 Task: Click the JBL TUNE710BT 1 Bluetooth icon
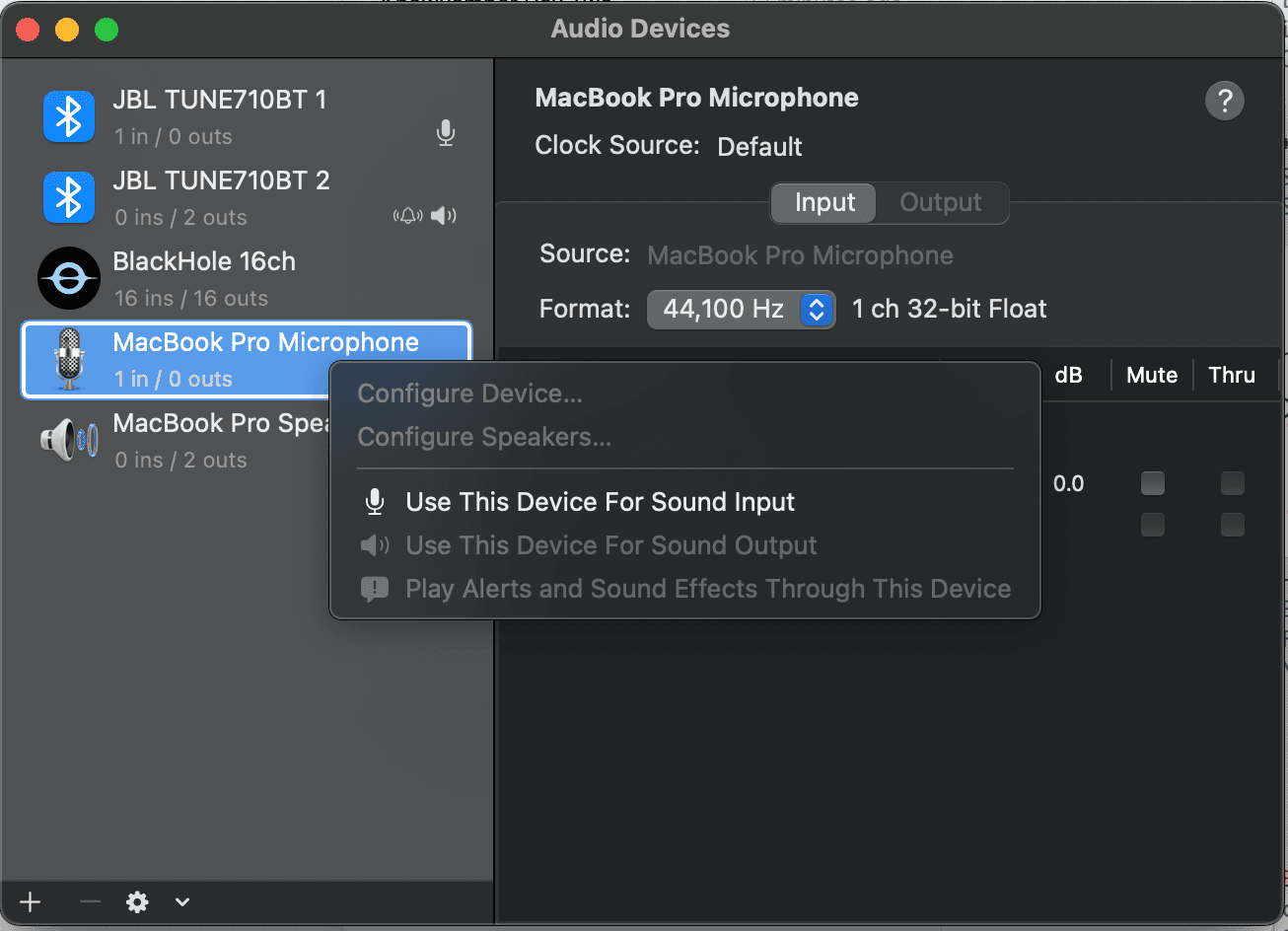pos(69,116)
